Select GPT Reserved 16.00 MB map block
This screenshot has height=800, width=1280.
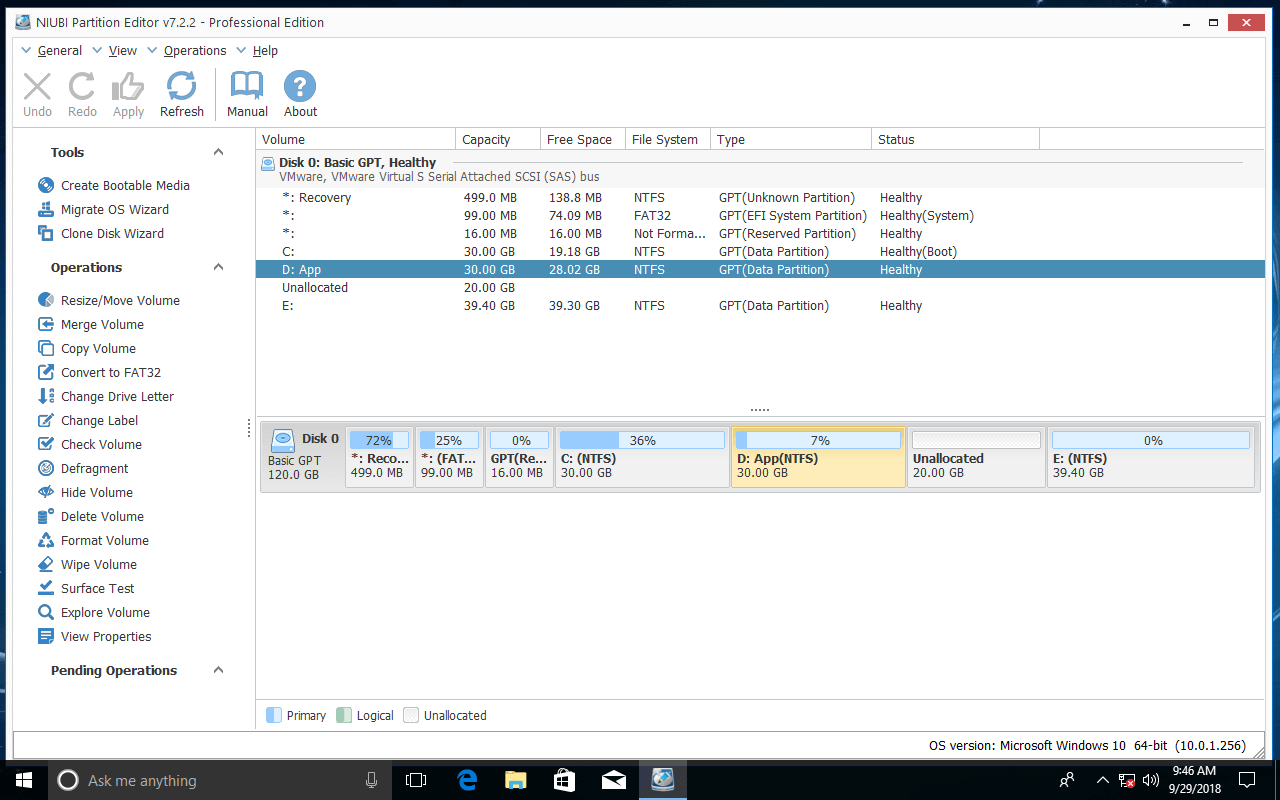click(x=520, y=457)
